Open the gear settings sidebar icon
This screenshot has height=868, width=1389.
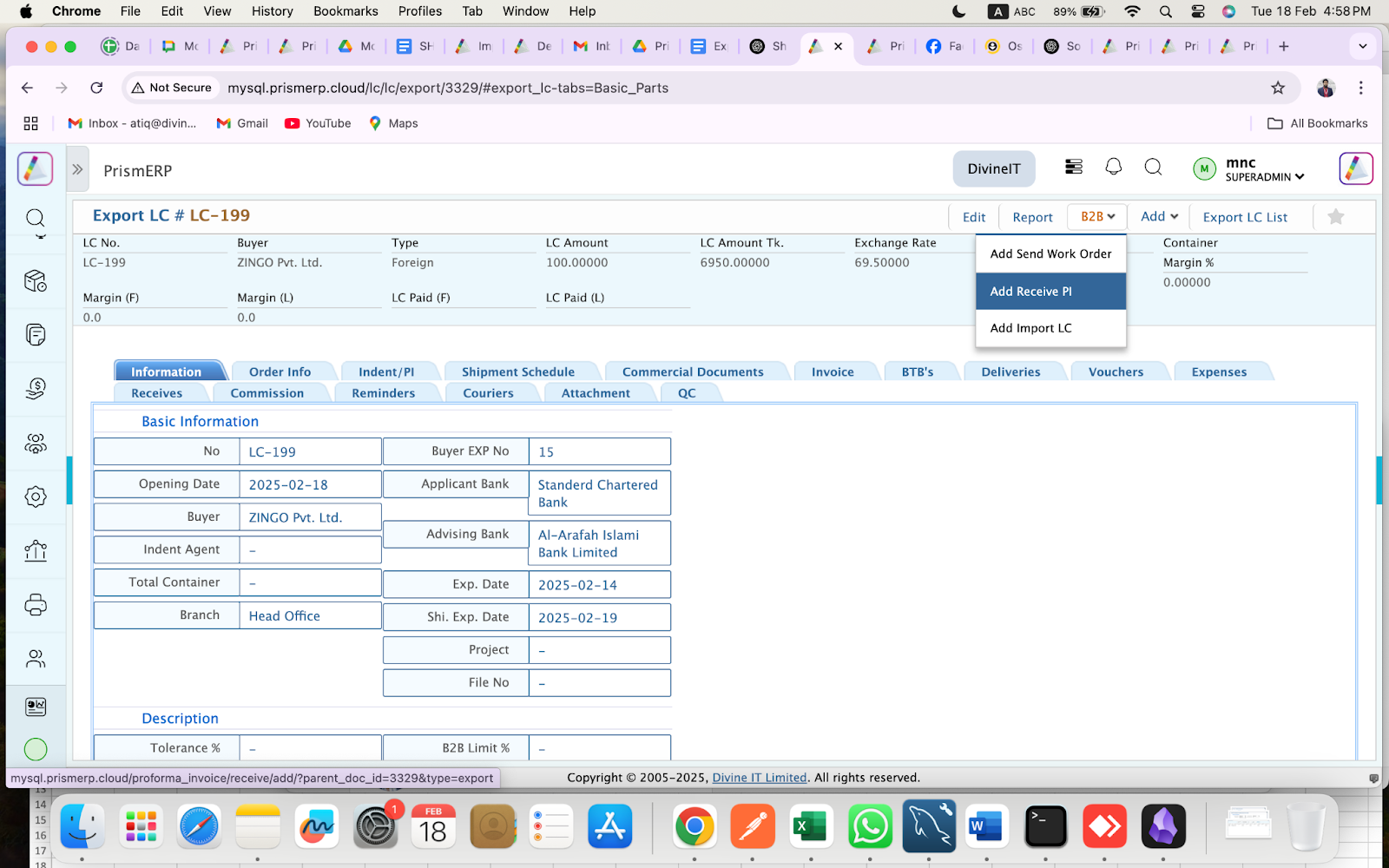[x=36, y=496]
